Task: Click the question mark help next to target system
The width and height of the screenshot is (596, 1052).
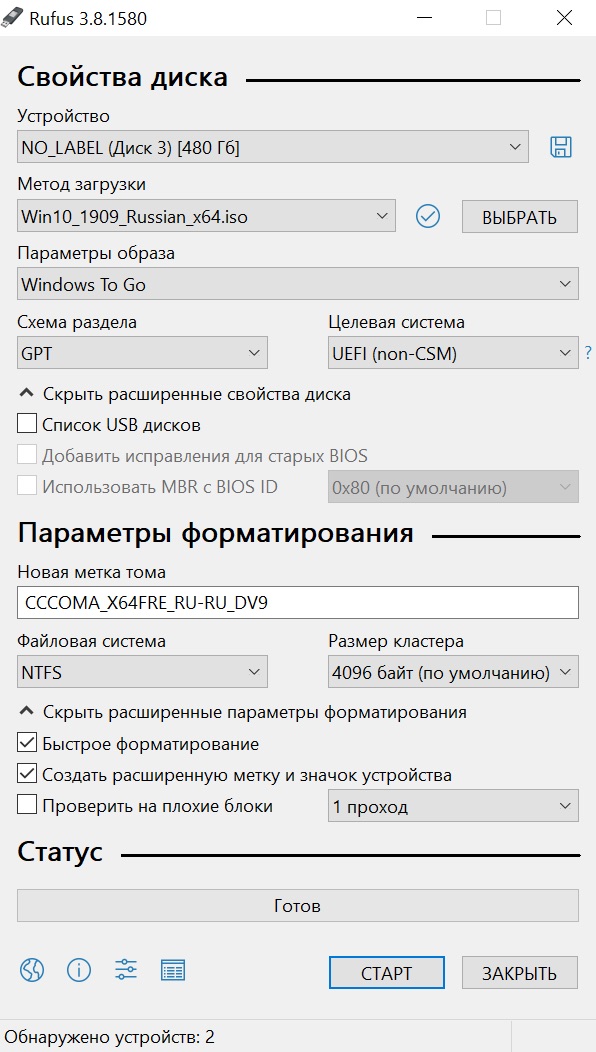Action: [x=588, y=352]
